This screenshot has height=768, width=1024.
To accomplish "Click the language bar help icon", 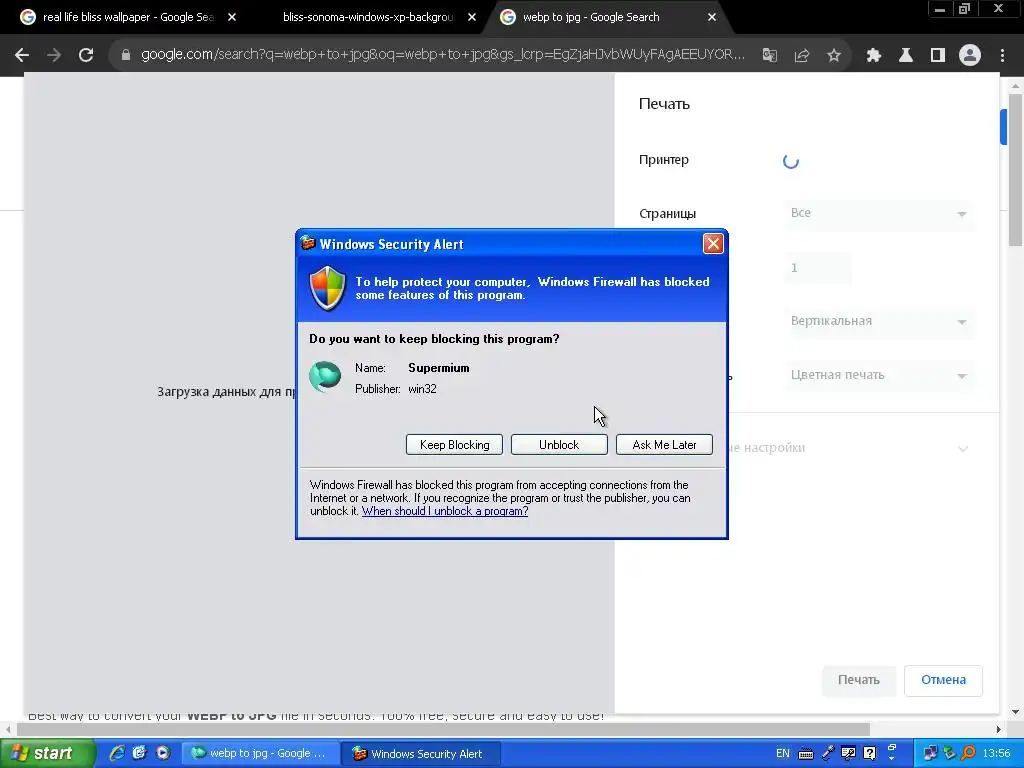I will 870,754.
